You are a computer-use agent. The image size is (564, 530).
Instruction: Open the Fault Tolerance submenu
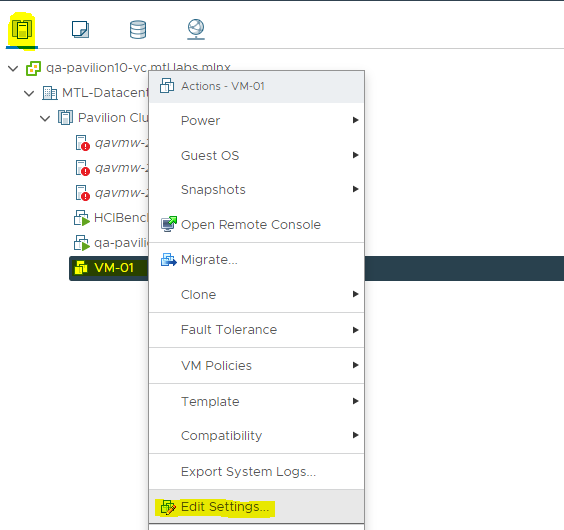tap(256, 330)
